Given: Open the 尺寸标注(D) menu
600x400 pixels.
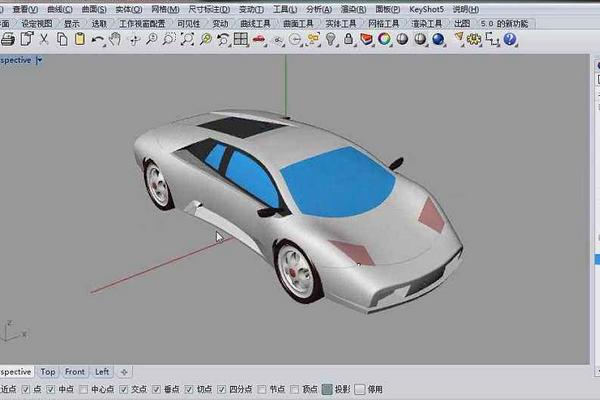Looking at the screenshot, I should pos(209,9).
